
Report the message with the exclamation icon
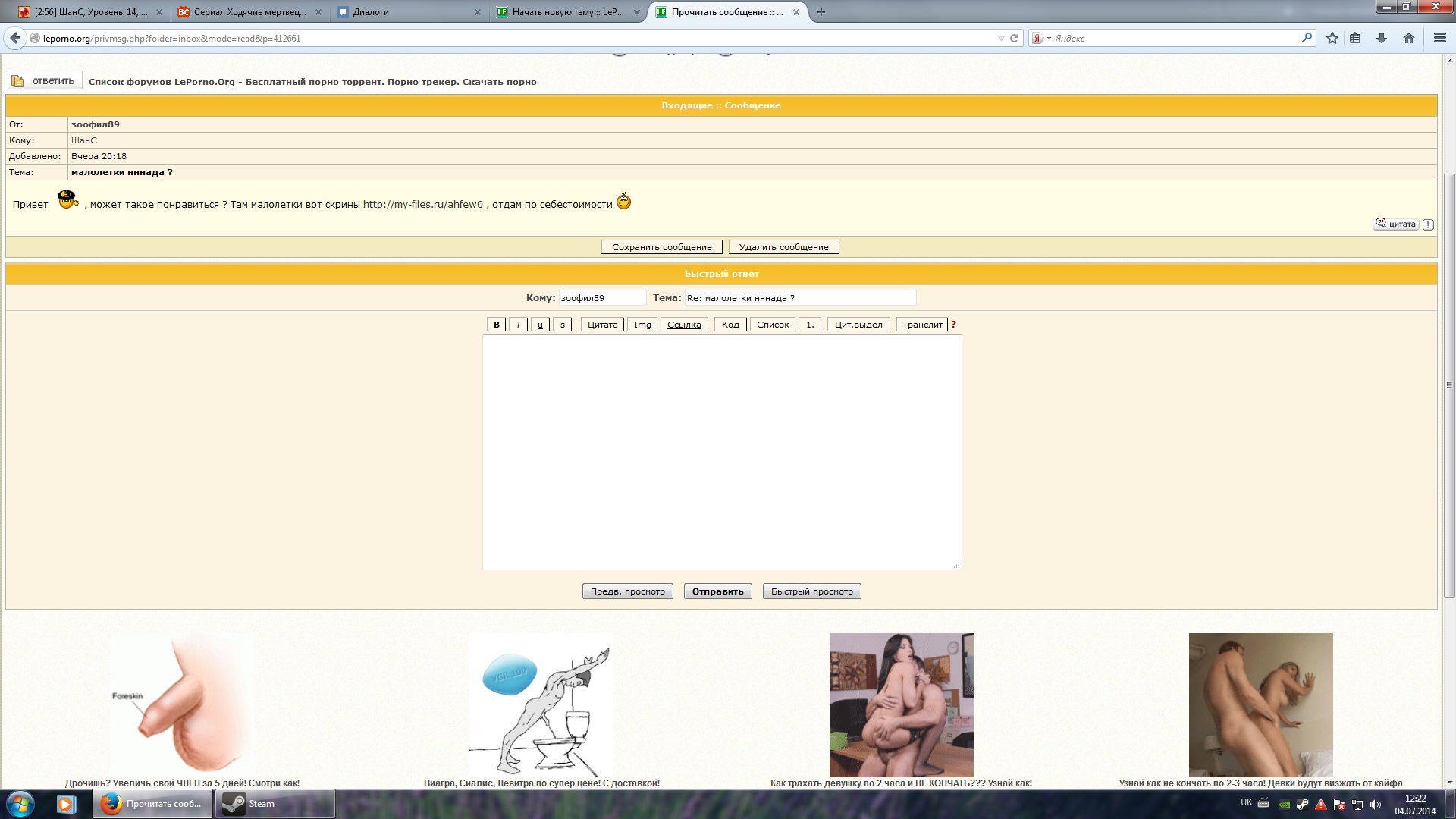point(1428,224)
